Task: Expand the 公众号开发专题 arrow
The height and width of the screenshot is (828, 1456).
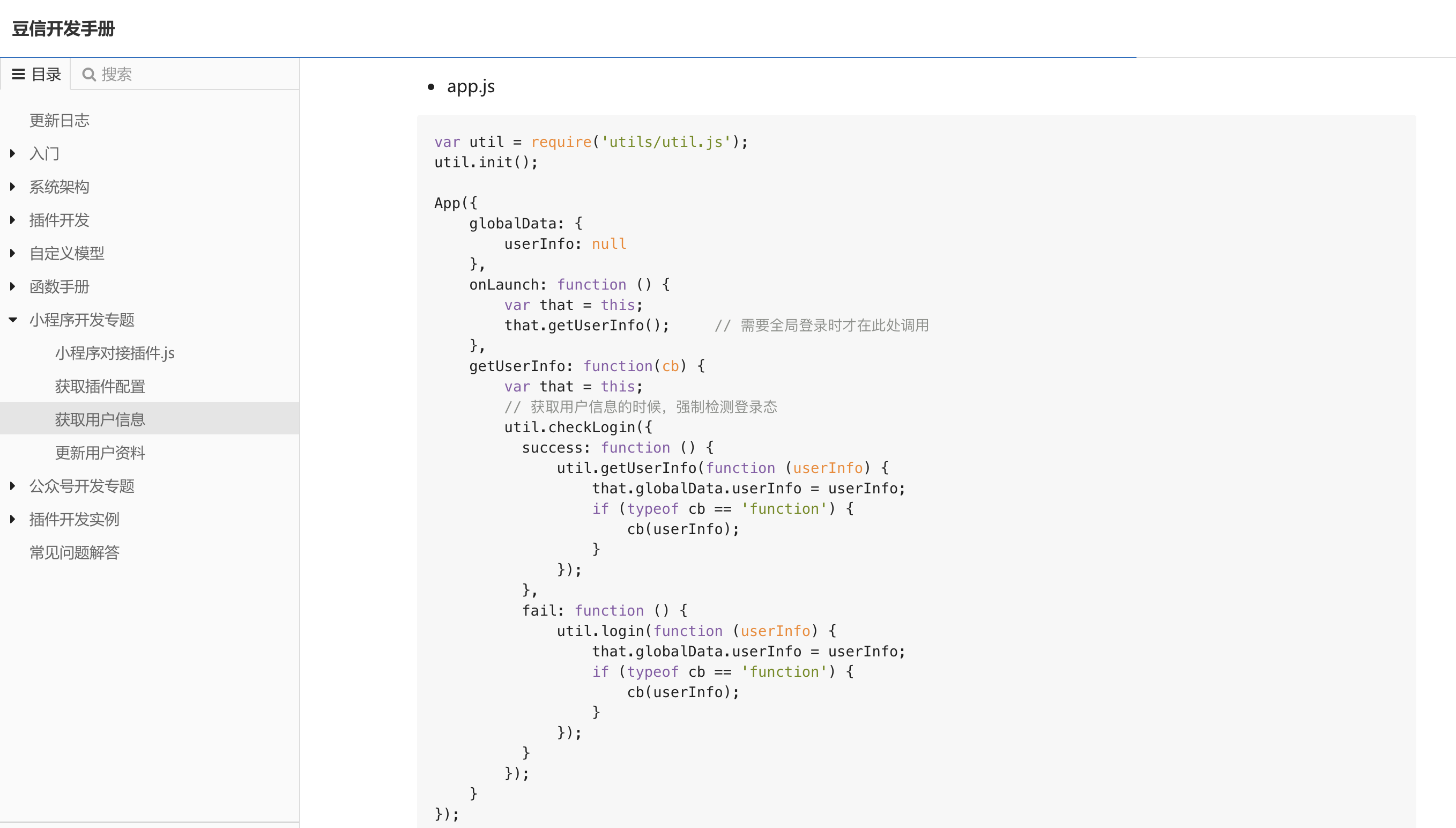Action: tap(12, 486)
